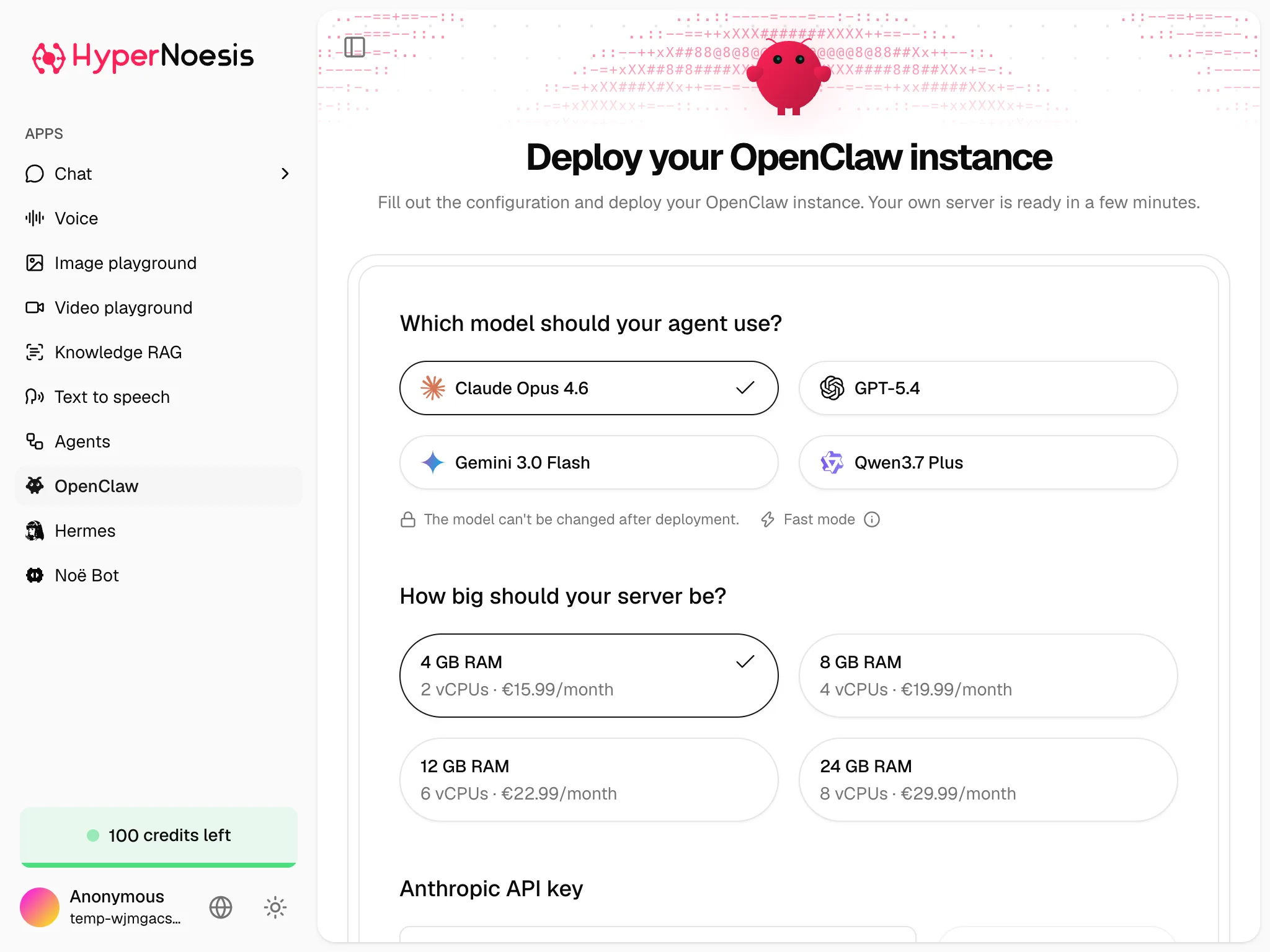Click the Video playground camera icon
Image resolution: width=1270 pixels, height=952 pixels.
(x=35, y=307)
